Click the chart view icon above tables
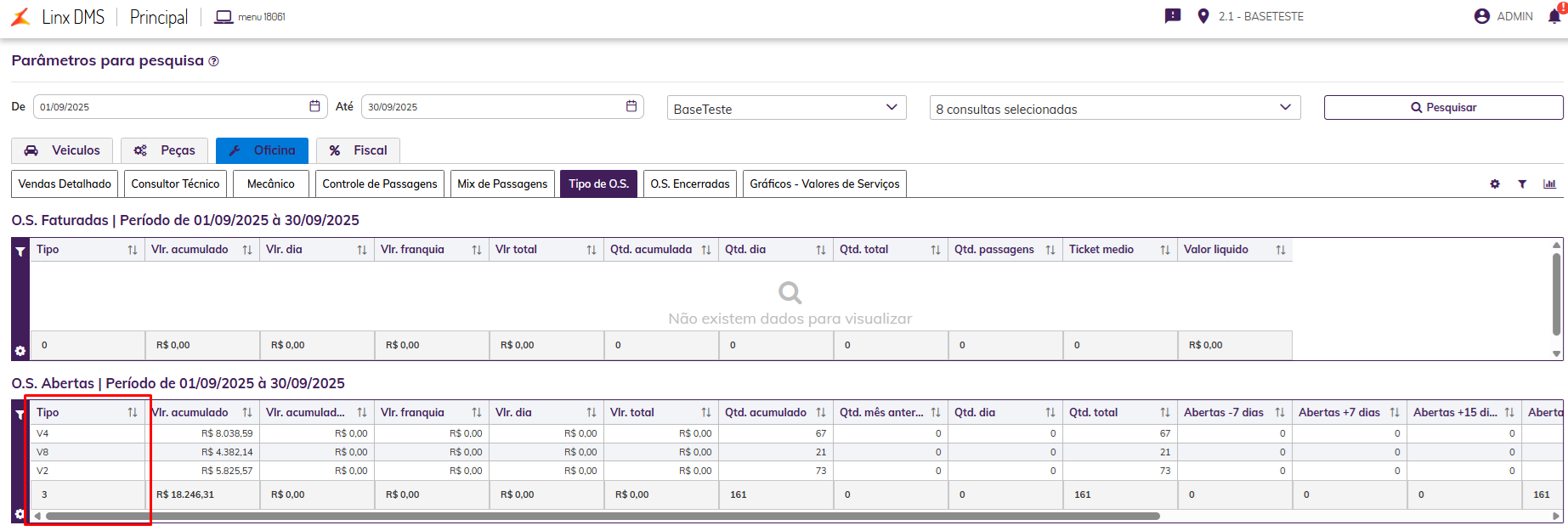This screenshot has height=531, width=1568. (x=1549, y=184)
